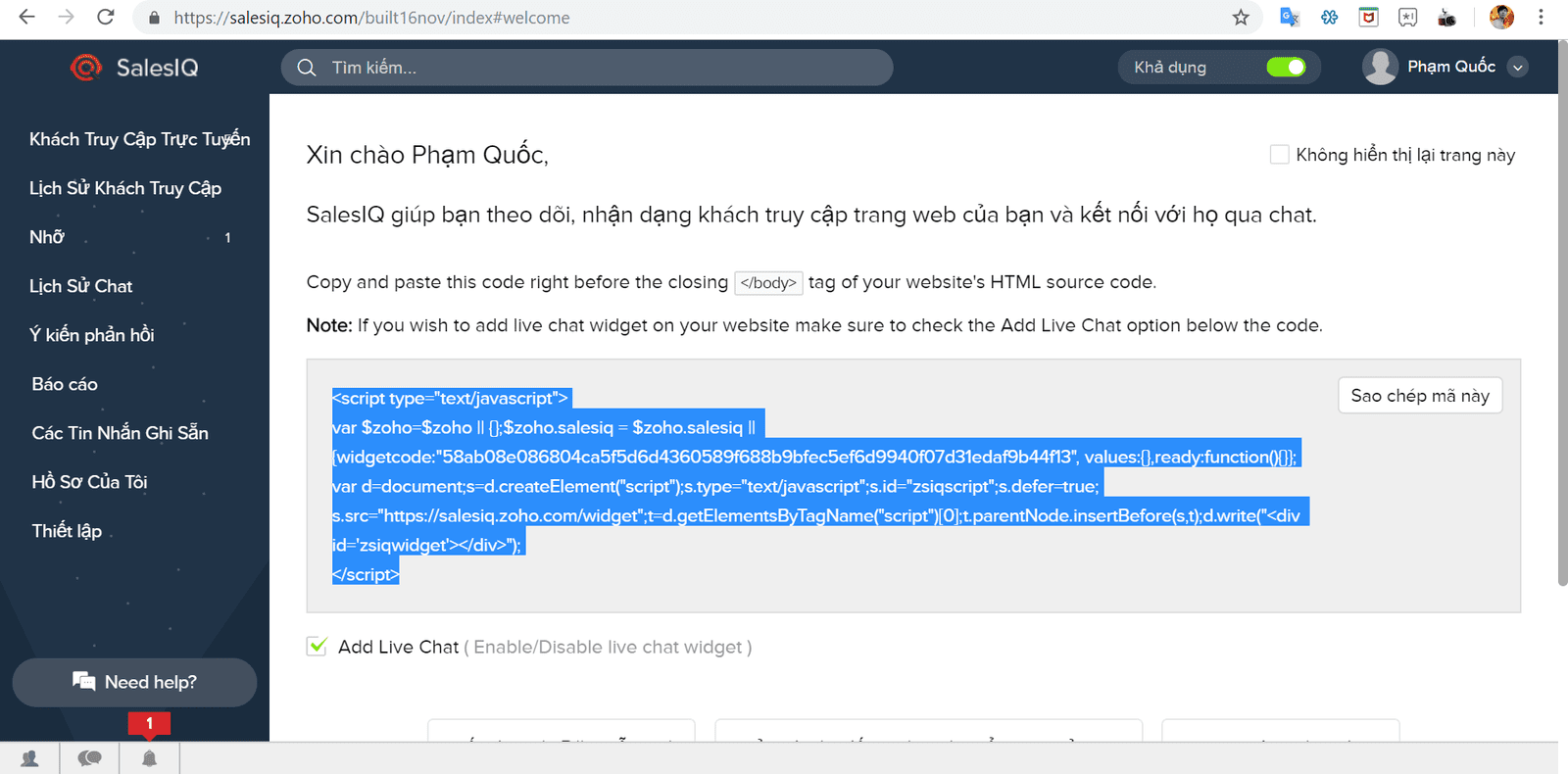Click the '1' count beside Nhỡ
This screenshot has height=774, width=1568.
pos(227,237)
